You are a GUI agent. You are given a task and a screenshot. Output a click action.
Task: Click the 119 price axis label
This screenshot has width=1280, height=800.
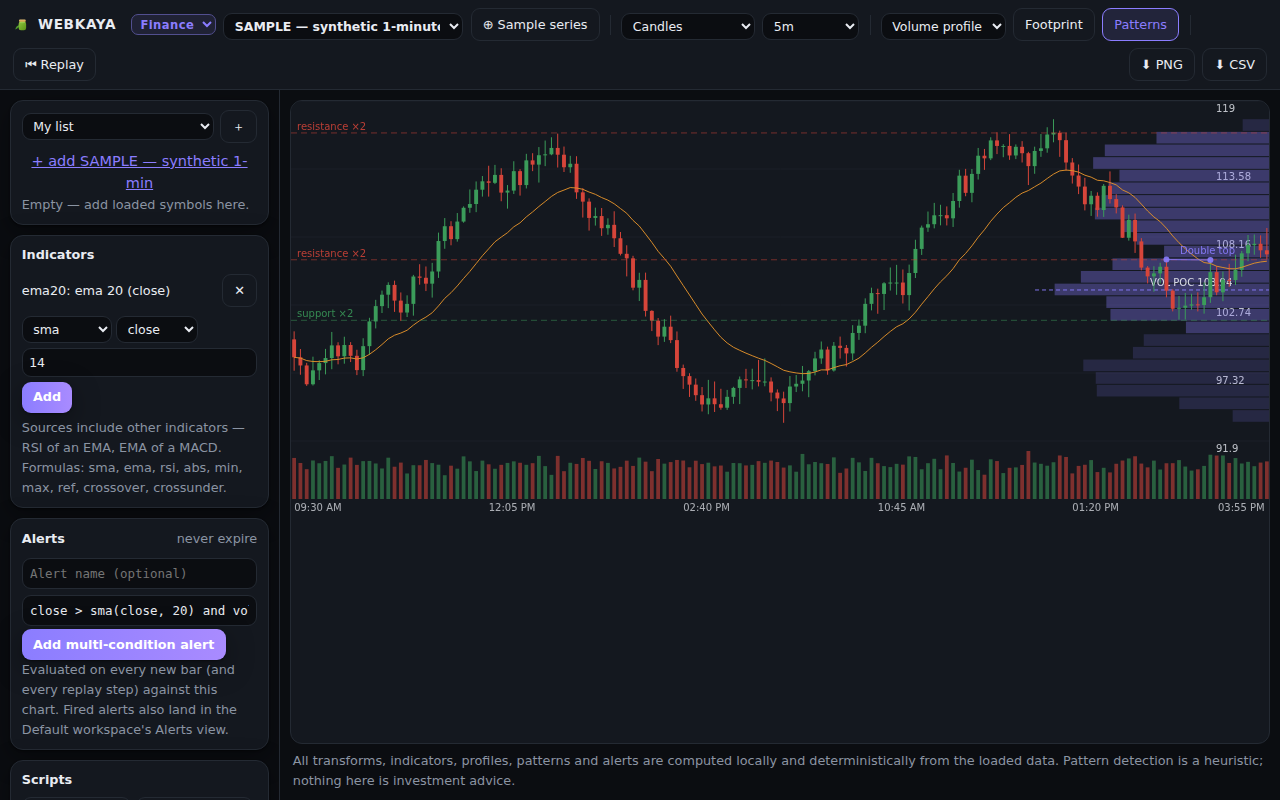(1225, 108)
